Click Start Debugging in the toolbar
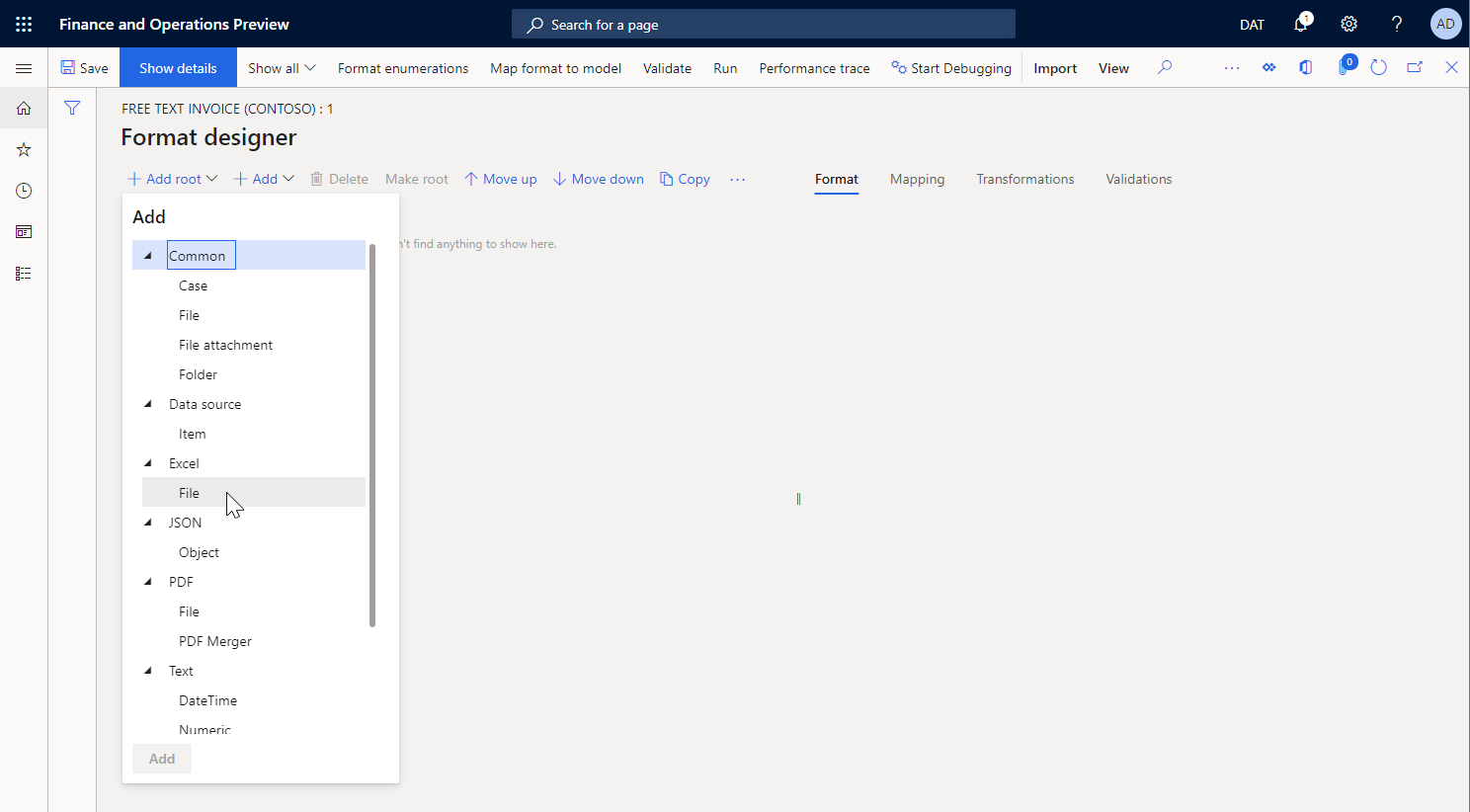 (951, 68)
